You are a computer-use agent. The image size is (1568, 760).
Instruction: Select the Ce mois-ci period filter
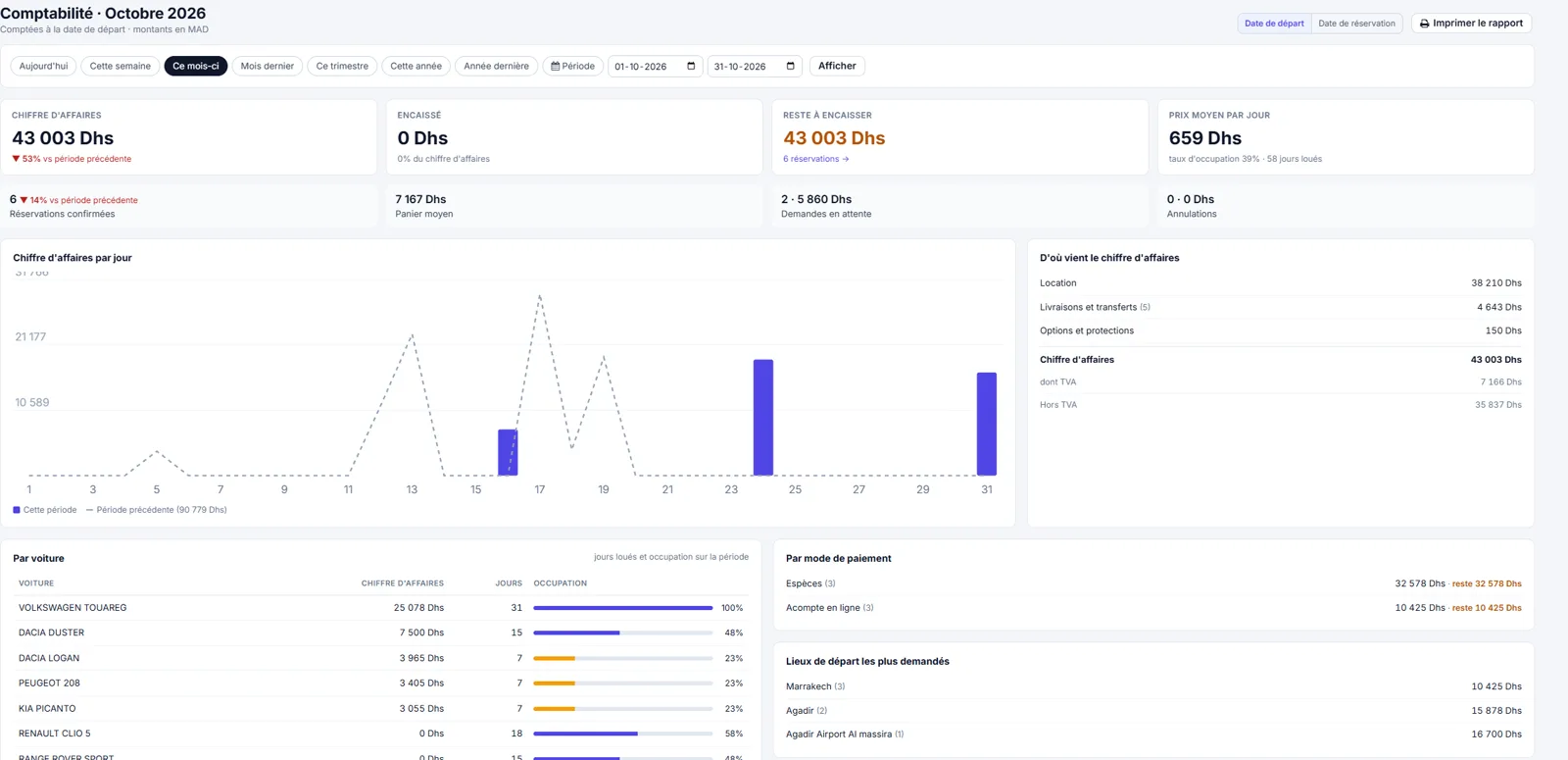(x=196, y=66)
